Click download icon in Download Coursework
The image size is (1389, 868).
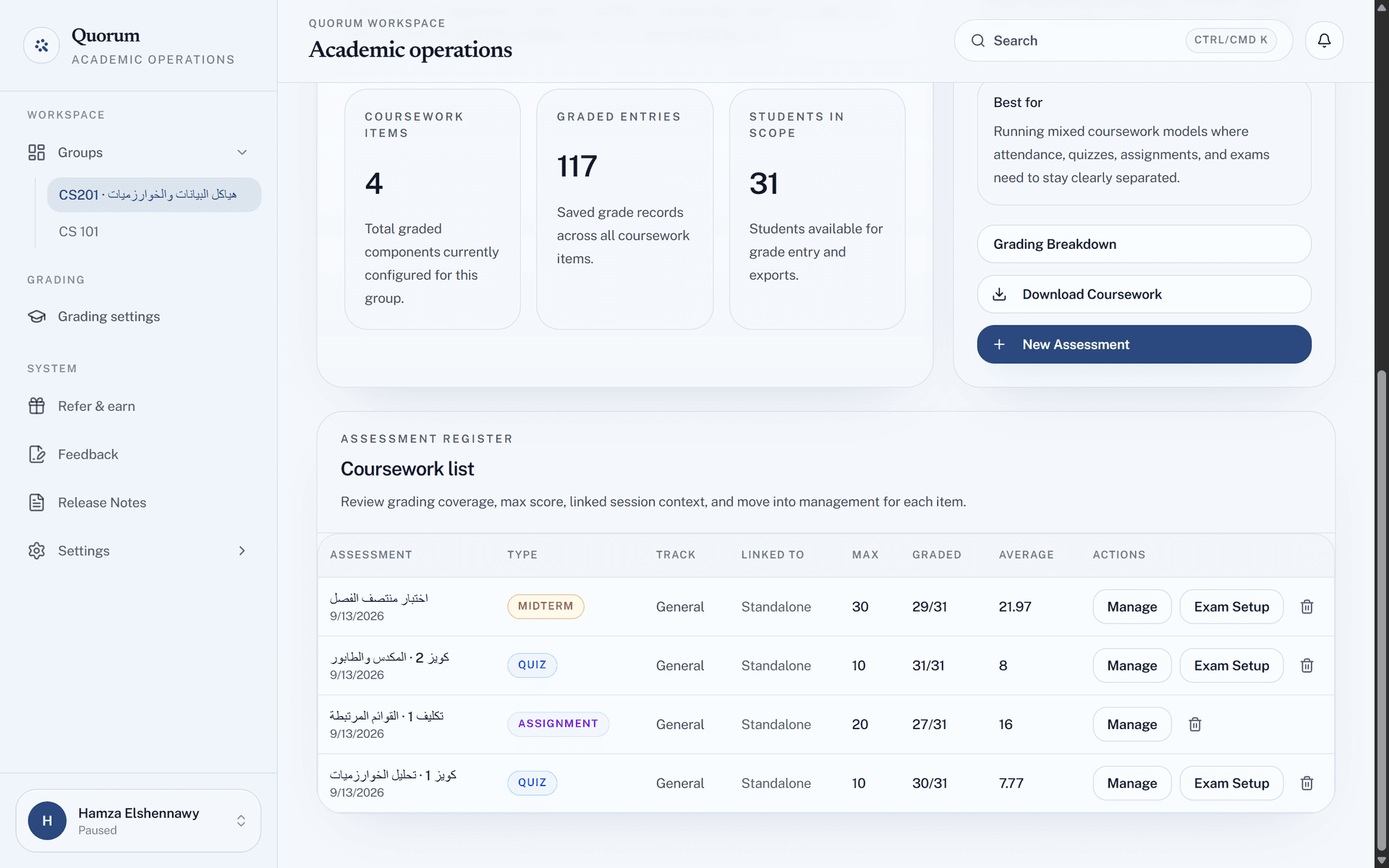click(x=999, y=294)
